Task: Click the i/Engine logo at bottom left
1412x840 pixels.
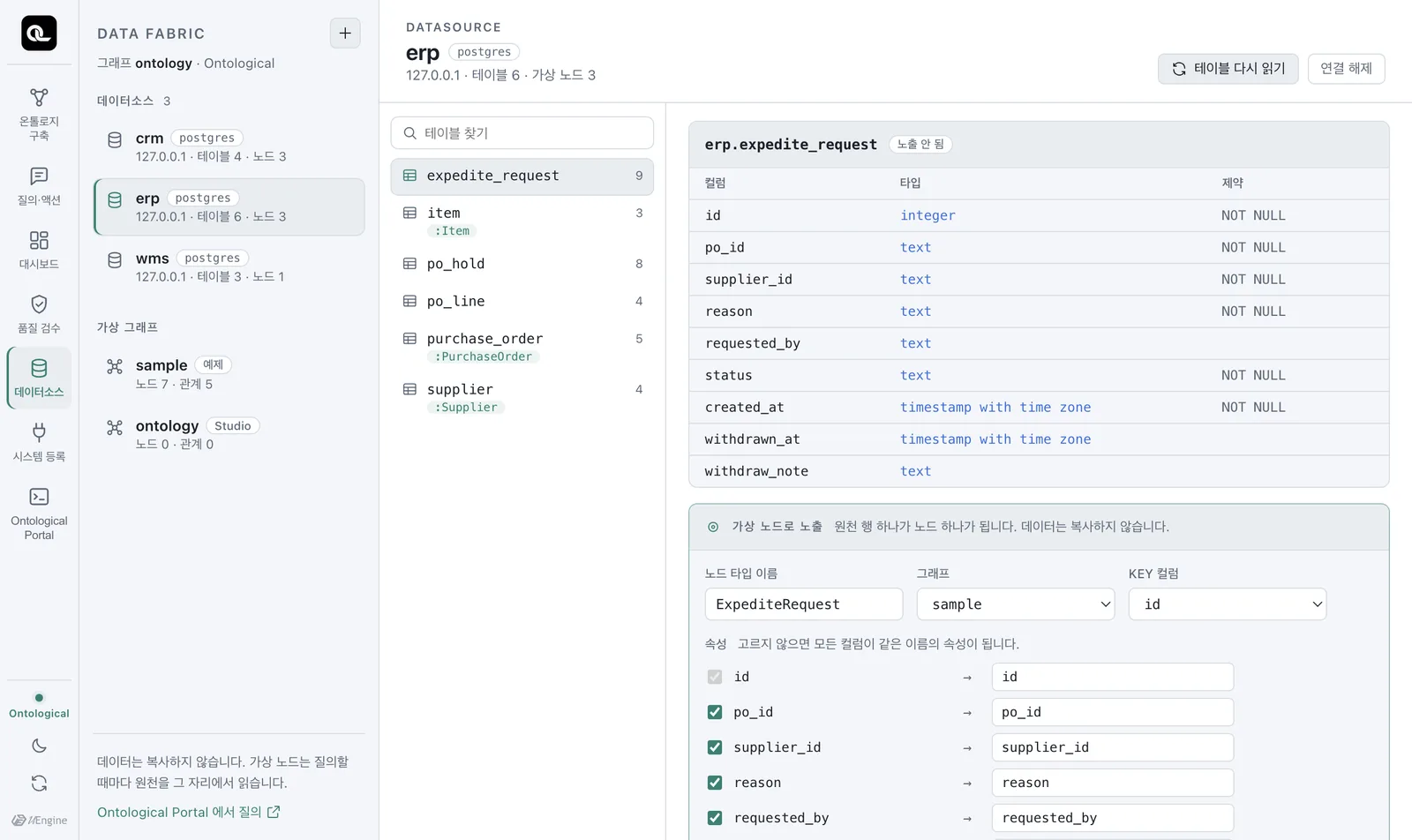Action: coord(39,821)
